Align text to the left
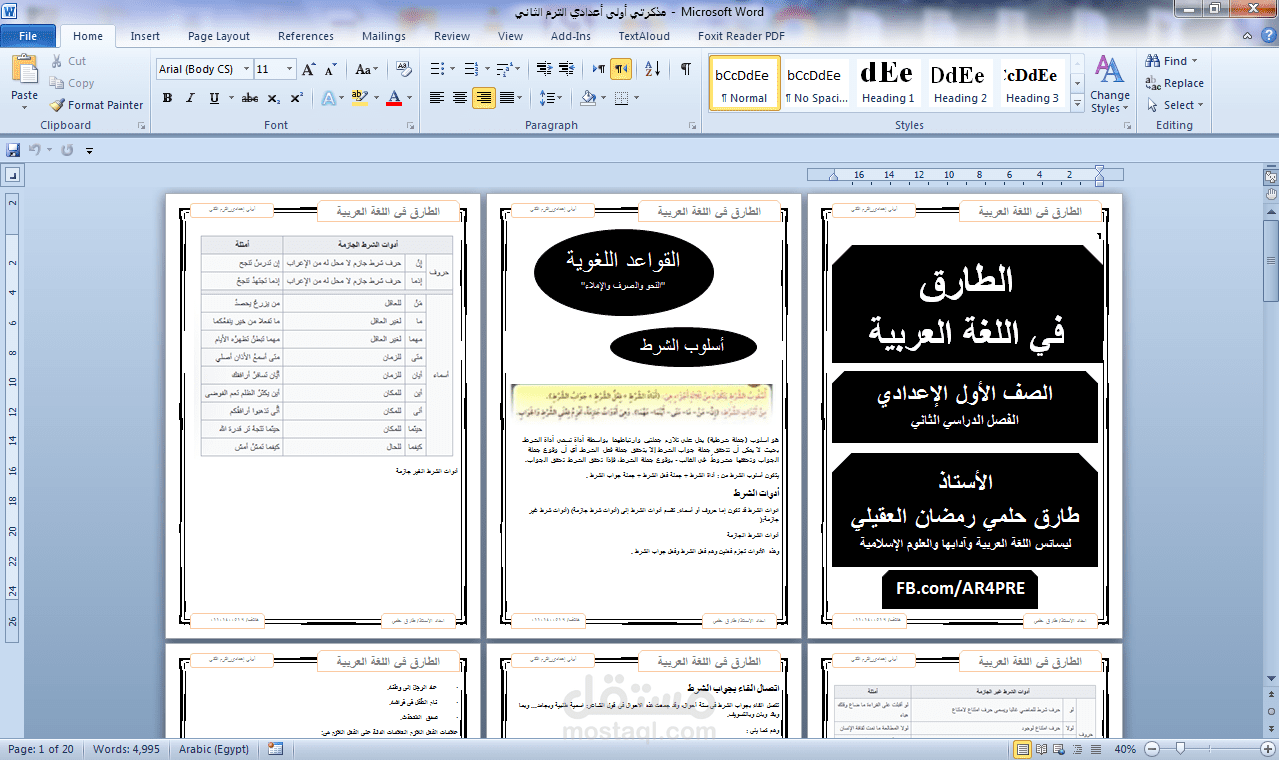The height and width of the screenshot is (760, 1279). [x=437, y=98]
